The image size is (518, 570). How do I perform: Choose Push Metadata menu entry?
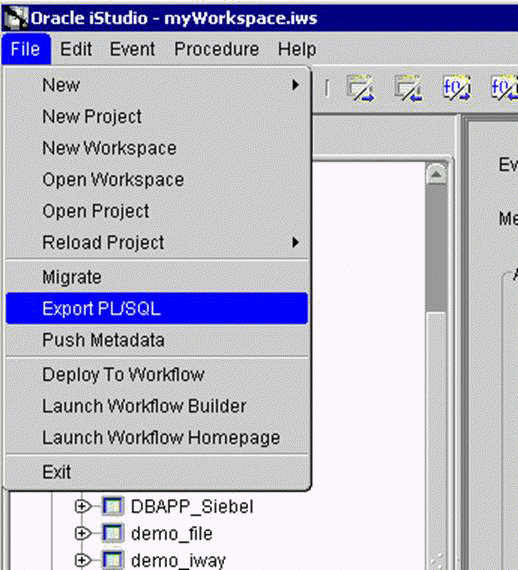click(x=157, y=340)
